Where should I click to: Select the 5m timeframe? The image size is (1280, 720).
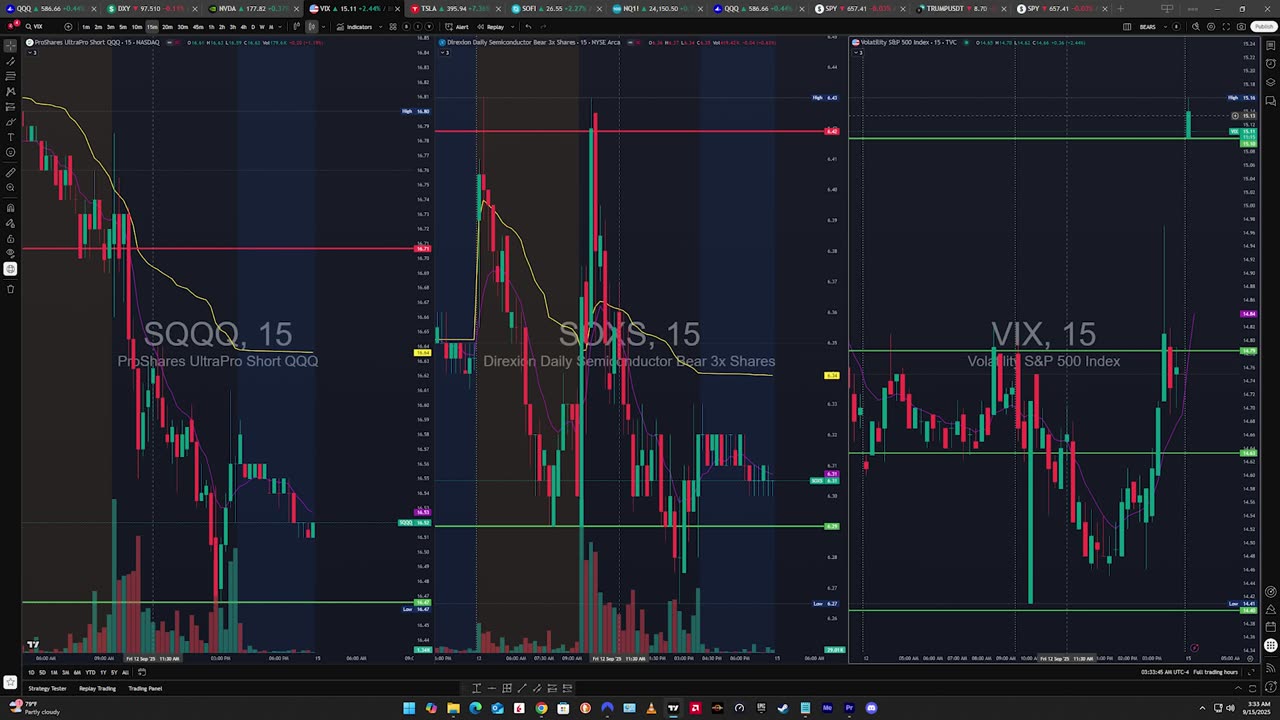click(x=123, y=27)
